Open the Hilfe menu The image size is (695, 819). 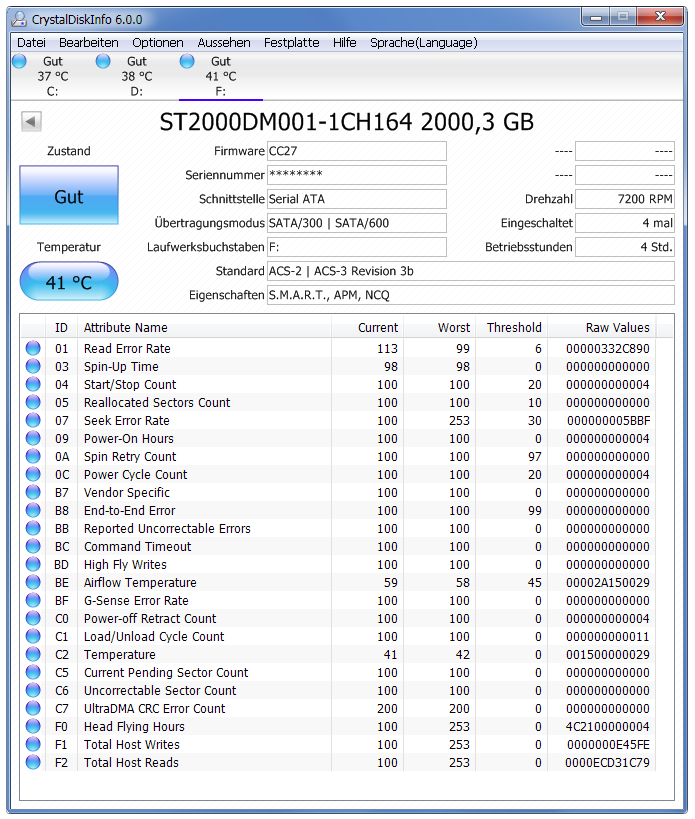345,42
